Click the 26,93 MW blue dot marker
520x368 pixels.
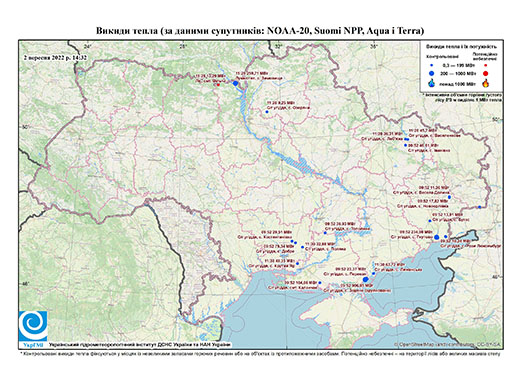click(325, 233)
